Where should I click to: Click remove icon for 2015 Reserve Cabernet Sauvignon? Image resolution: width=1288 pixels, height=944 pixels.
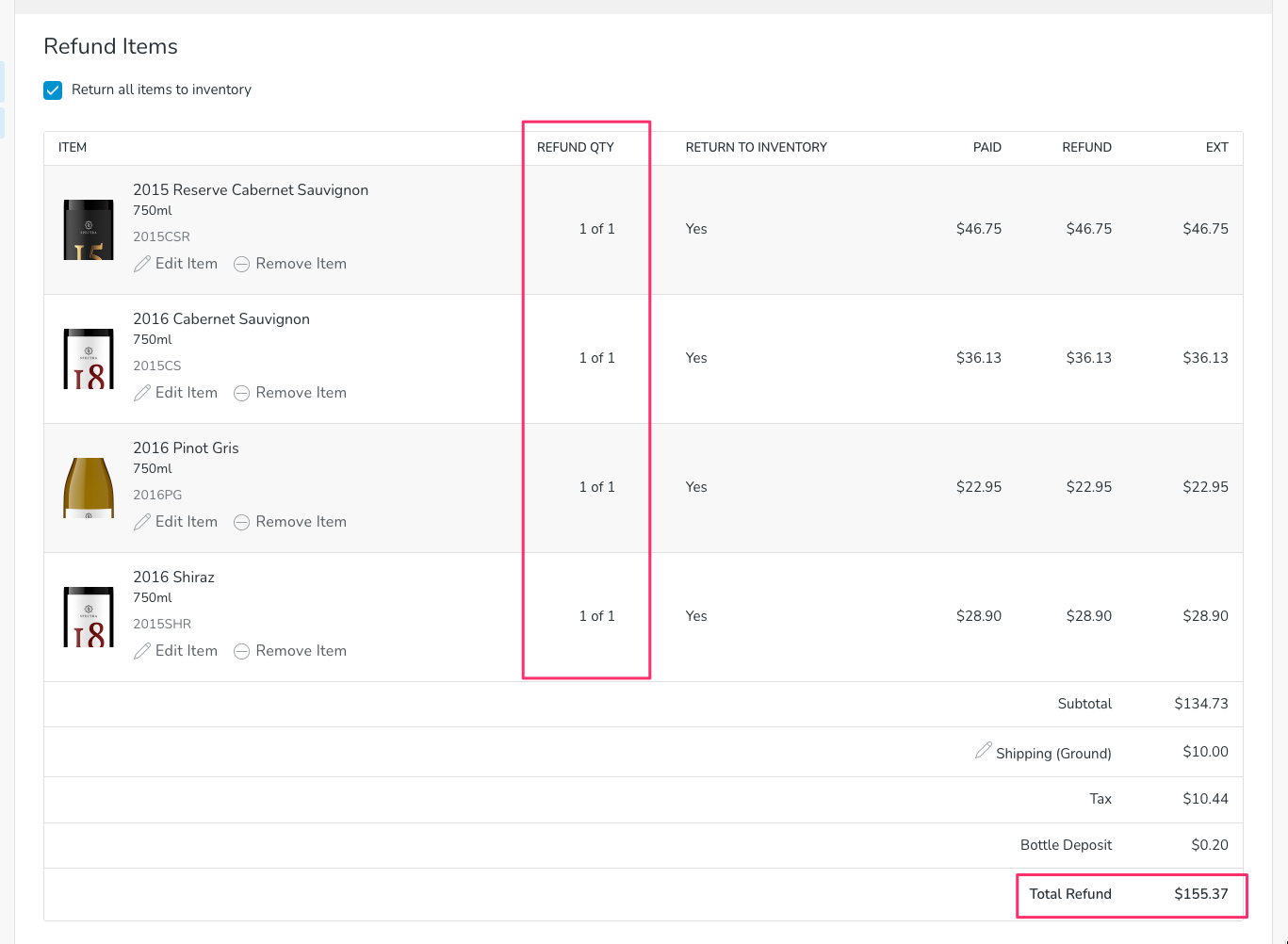241,264
